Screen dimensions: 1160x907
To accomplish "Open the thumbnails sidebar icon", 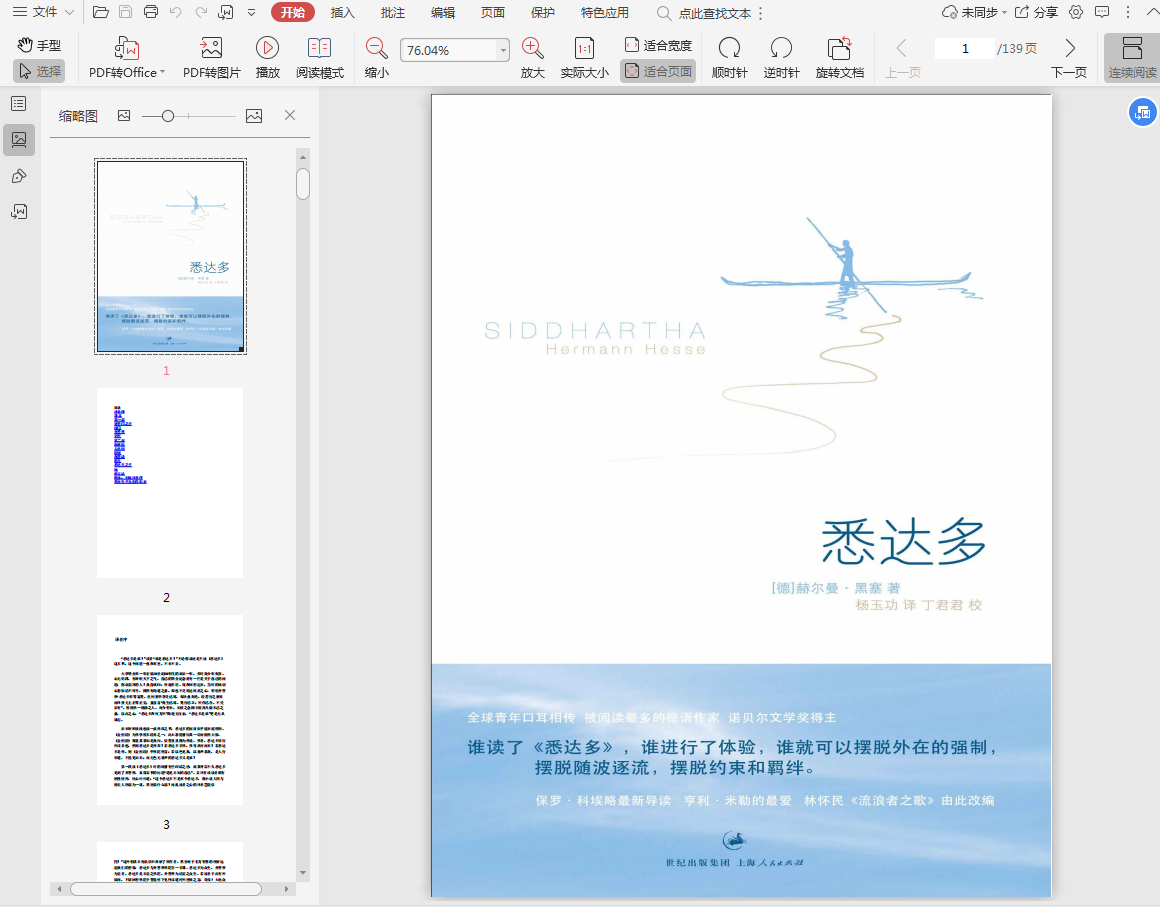I will click(18, 140).
